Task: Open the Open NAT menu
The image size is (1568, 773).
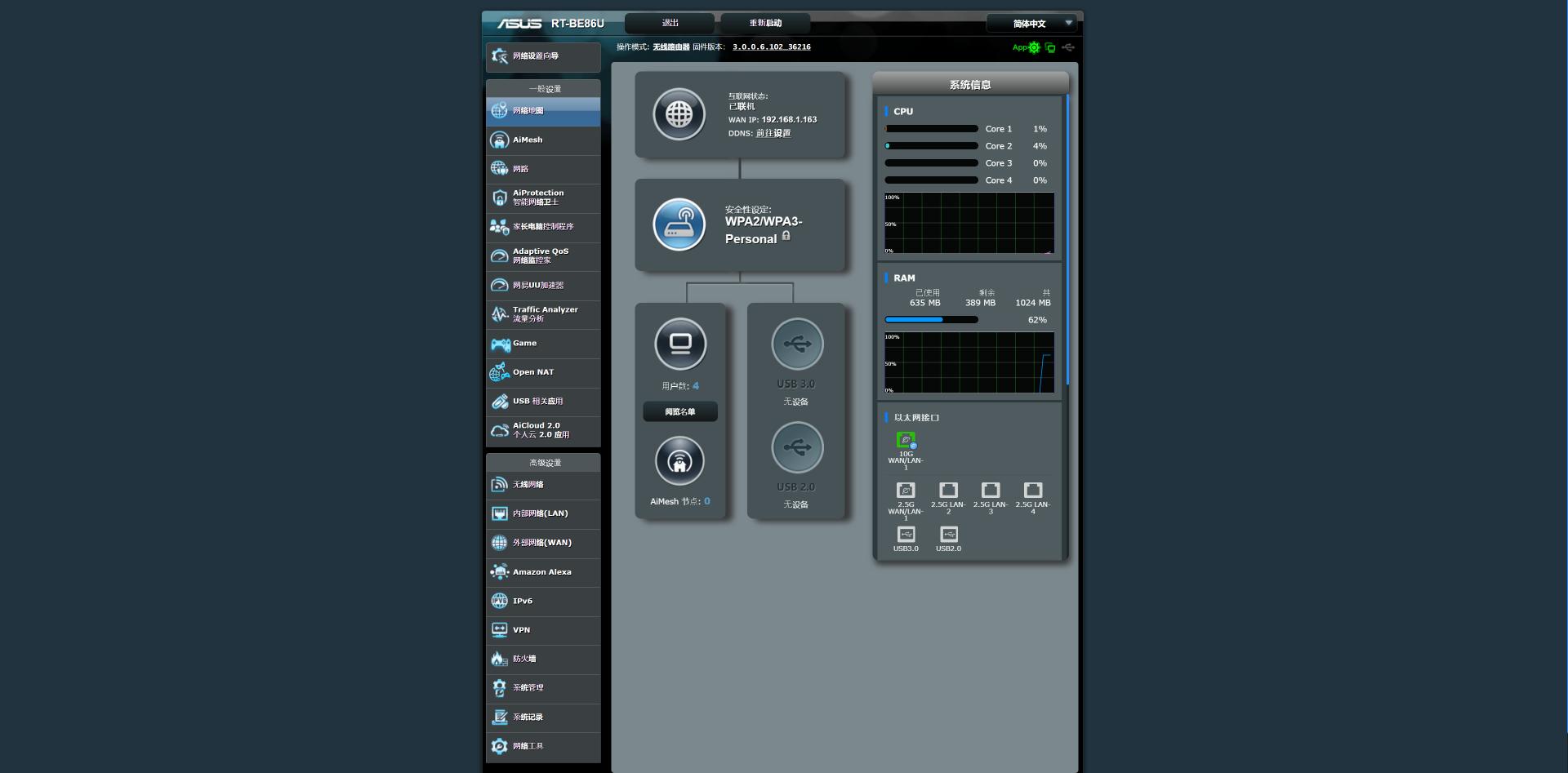Action: (x=543, y=372)
